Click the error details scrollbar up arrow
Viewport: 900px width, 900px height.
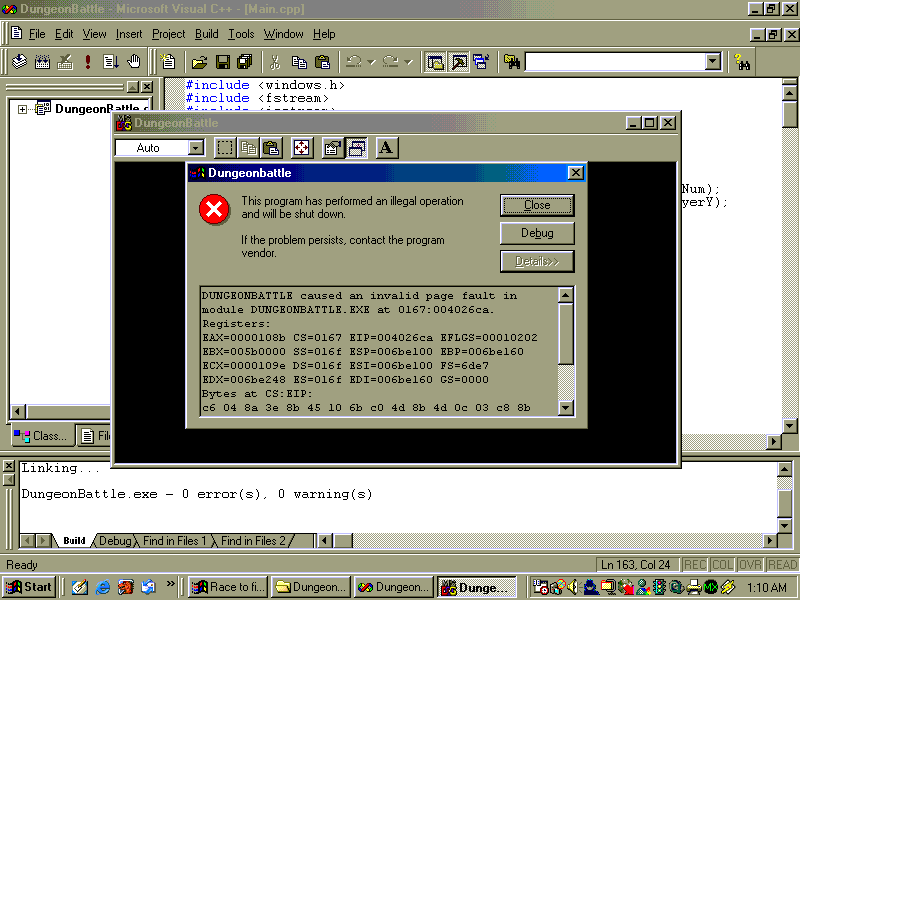565,295
